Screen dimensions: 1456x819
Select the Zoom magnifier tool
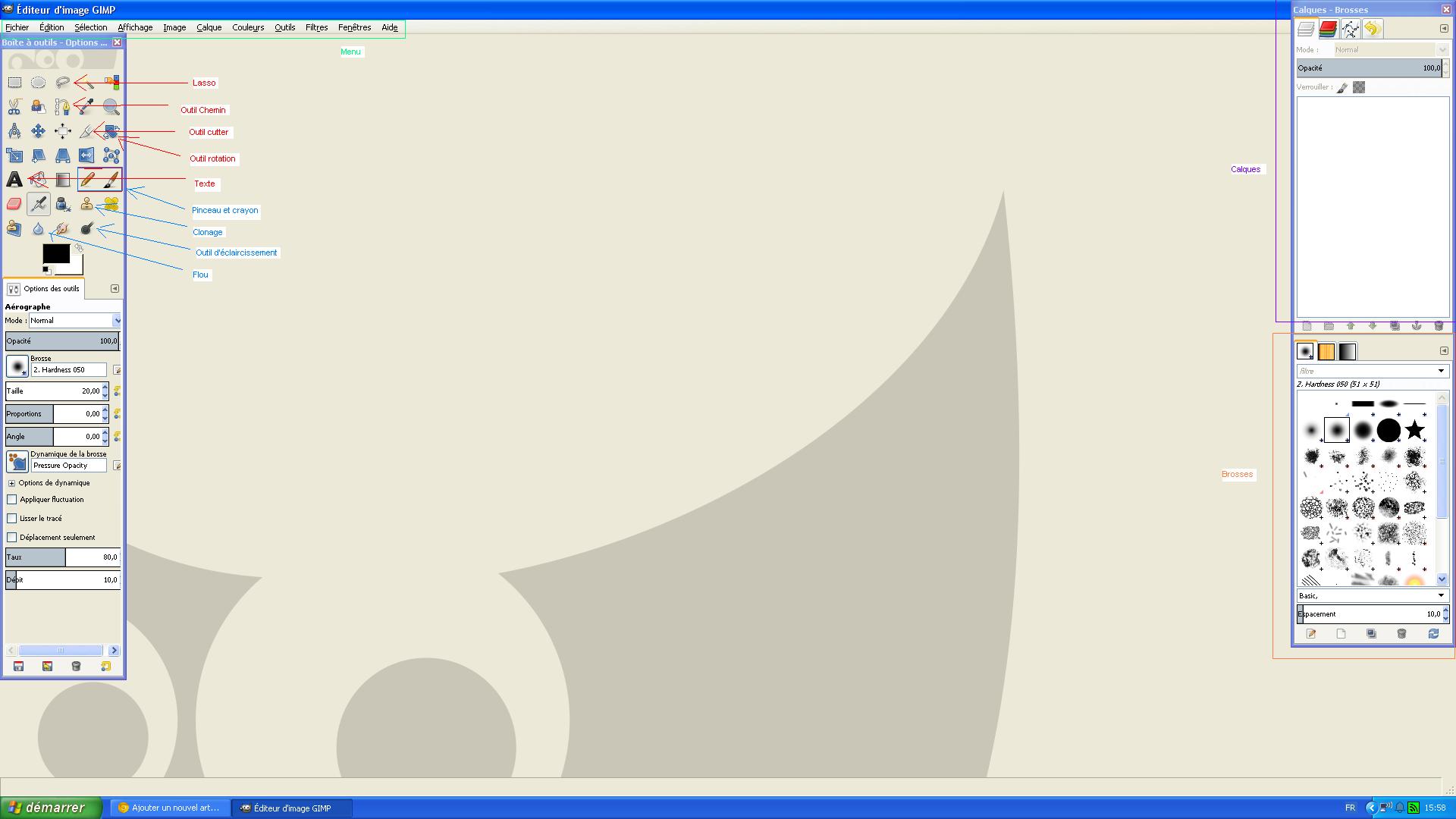click(x=111, y=107)
